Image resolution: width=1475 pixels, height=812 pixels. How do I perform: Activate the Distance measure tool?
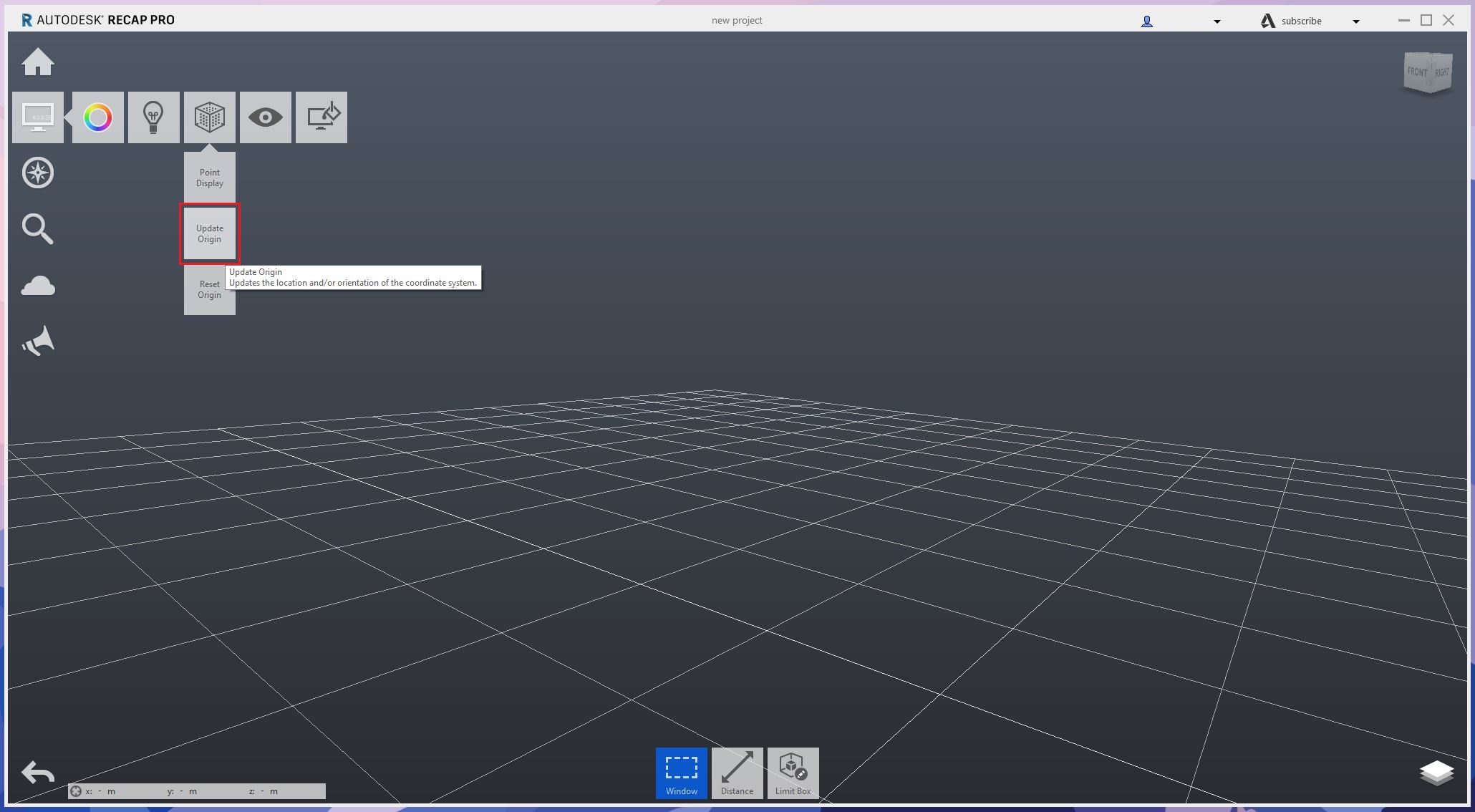click(x=737, y=773)
